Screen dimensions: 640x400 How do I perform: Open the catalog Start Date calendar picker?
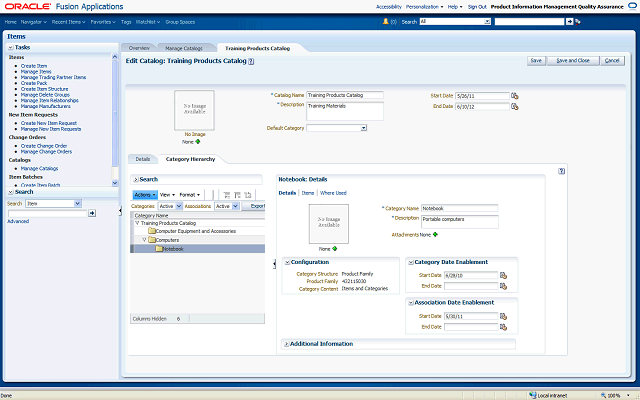[x=515, y=96]
